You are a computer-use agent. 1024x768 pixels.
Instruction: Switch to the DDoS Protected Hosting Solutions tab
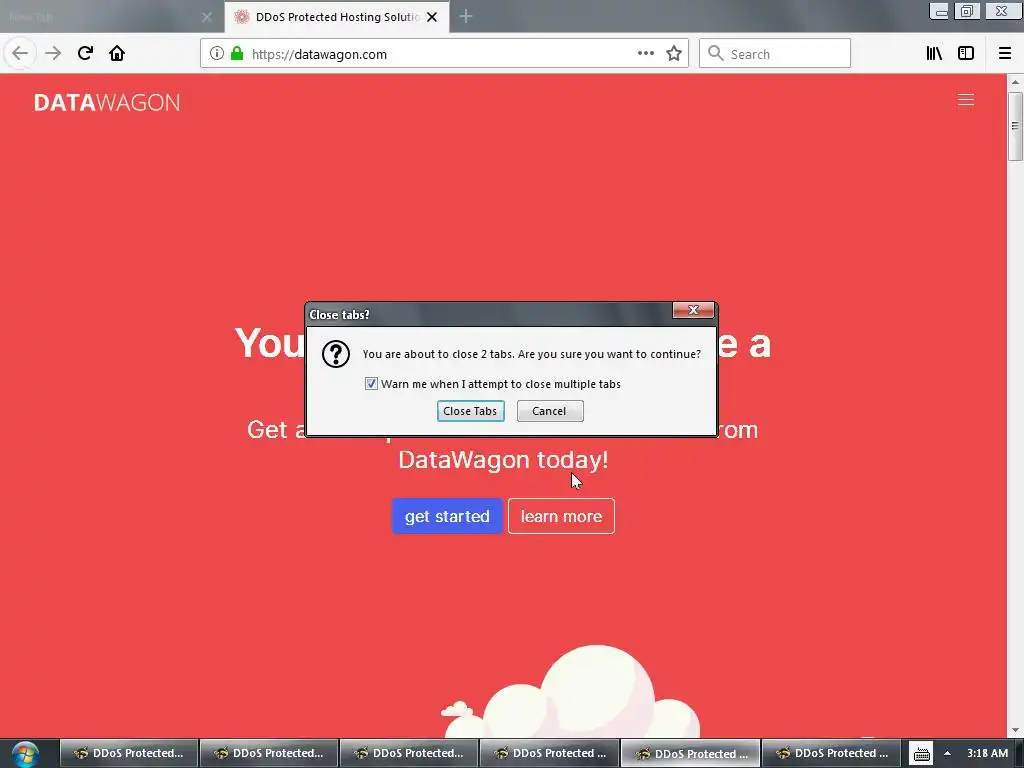pyautogui.click(x=337, y=17)
